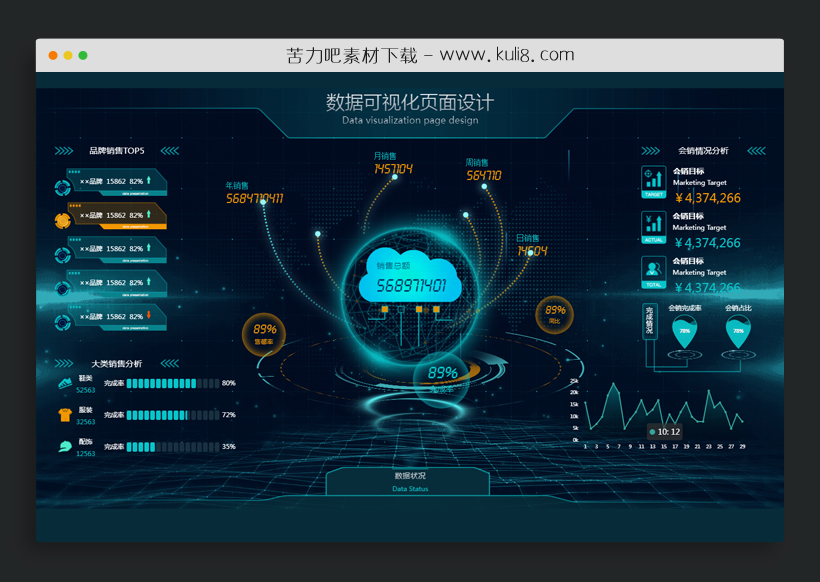
Task: Select the ACTUAL marketing target icon
Action: pyautogui.click(x=653, y=225)
